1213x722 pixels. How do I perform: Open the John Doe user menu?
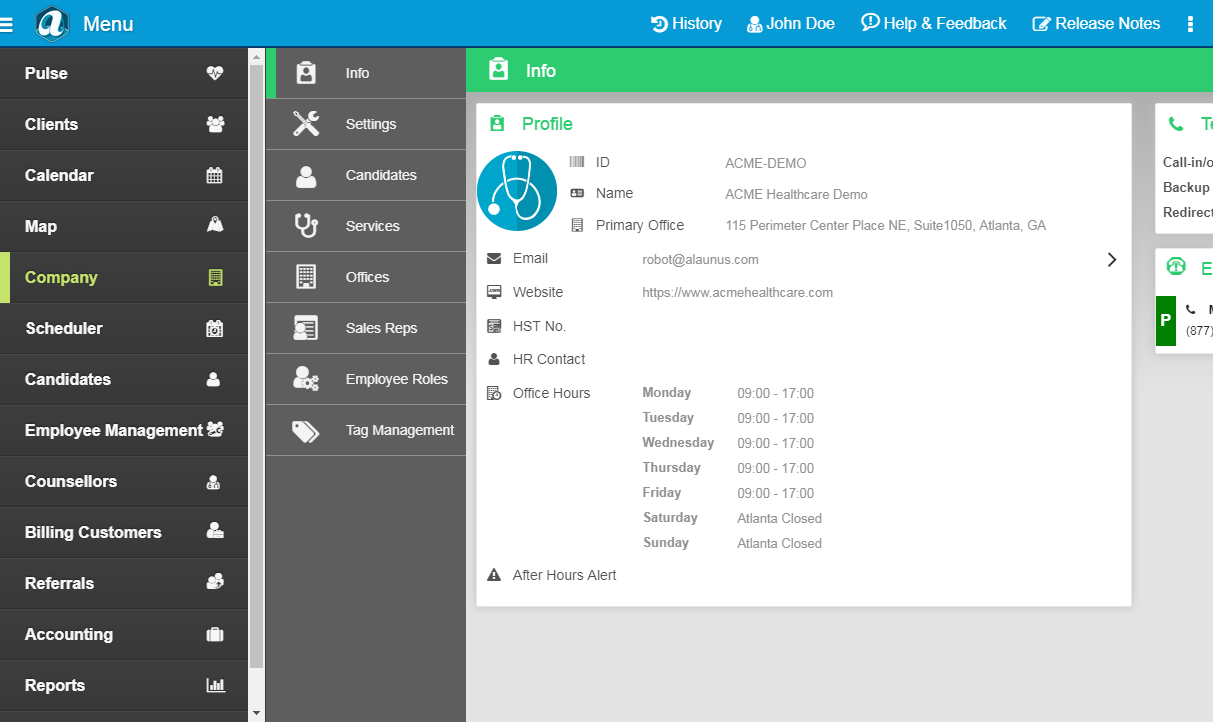[x=791, y=23]
